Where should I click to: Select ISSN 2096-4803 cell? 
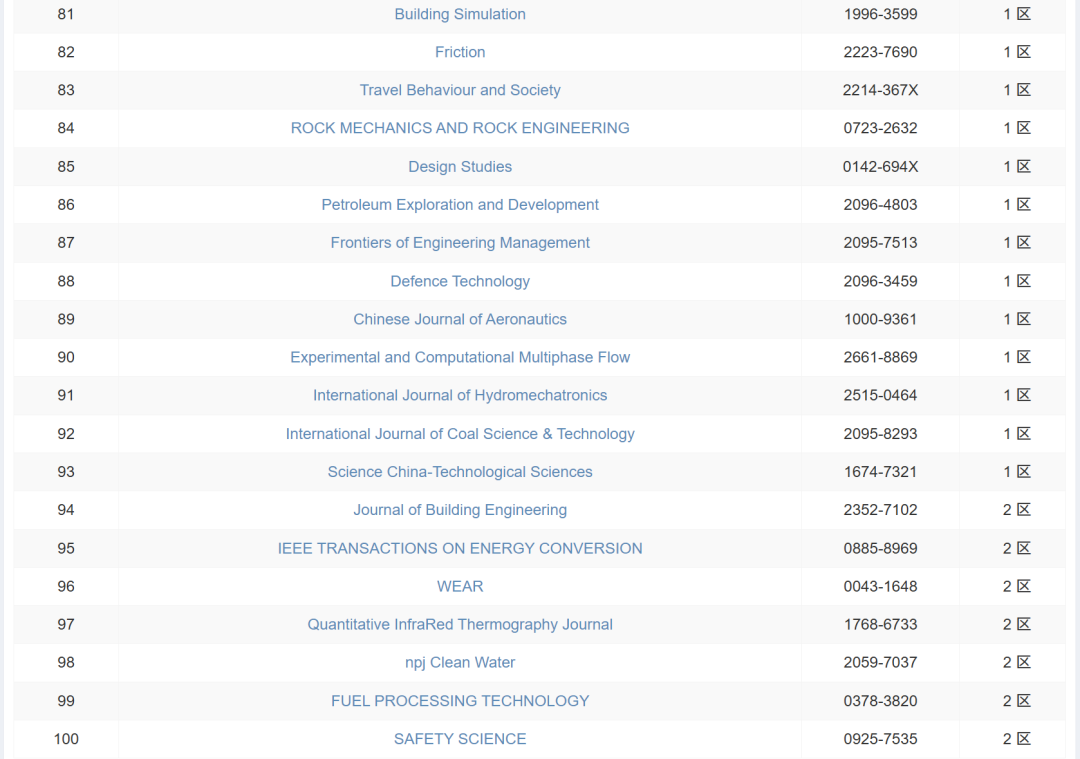coord(880,205)
